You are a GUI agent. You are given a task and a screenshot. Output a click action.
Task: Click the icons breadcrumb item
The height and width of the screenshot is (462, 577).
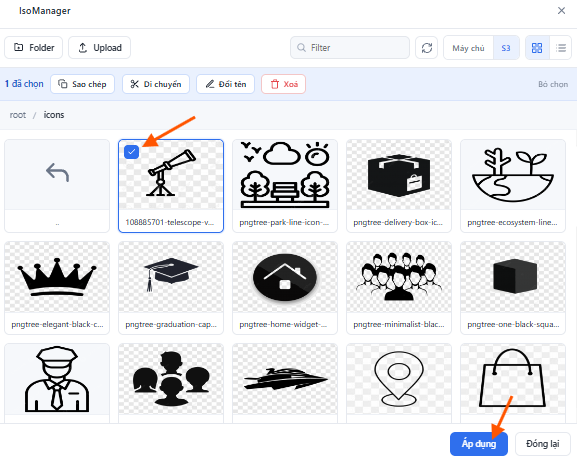[54, 115]
